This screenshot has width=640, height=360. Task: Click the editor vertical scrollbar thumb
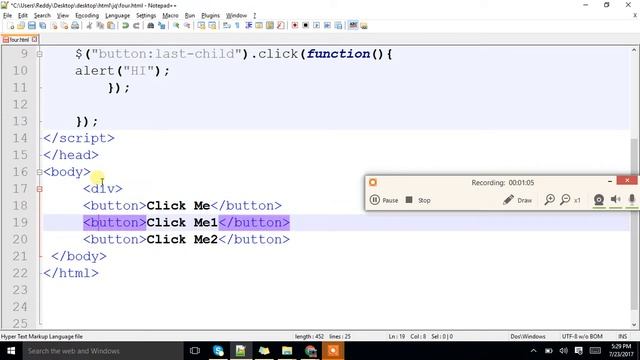(633, 224)
